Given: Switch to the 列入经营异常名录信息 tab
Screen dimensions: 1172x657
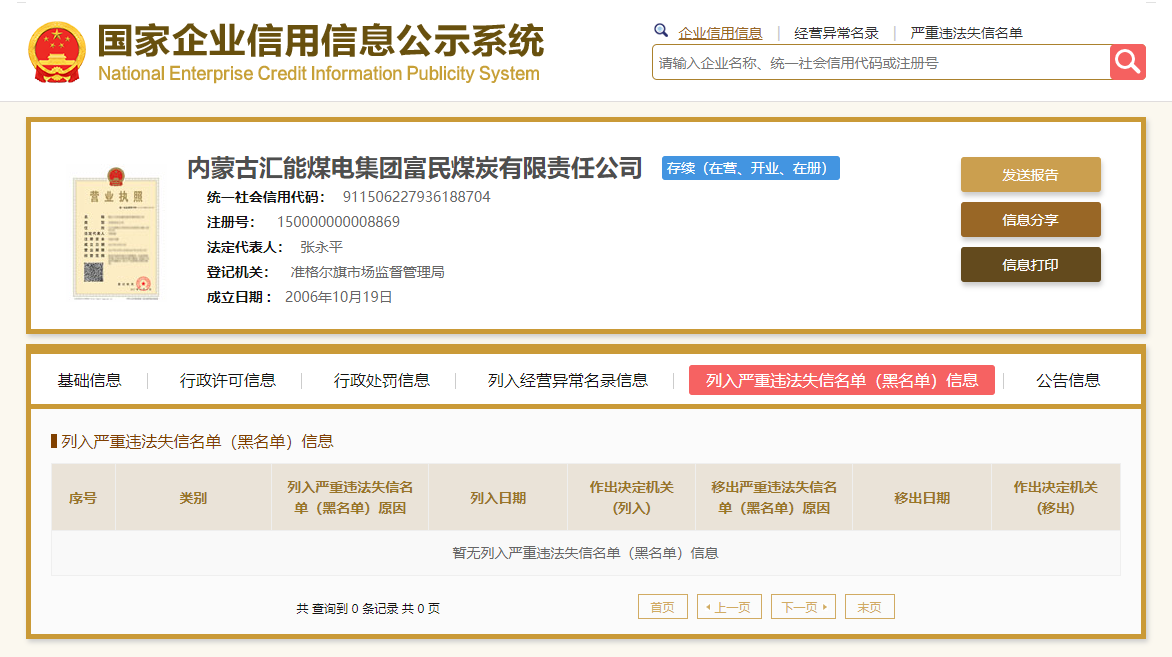Looking at the screenshot, I should pyautogui.click(x=567, y=380).
